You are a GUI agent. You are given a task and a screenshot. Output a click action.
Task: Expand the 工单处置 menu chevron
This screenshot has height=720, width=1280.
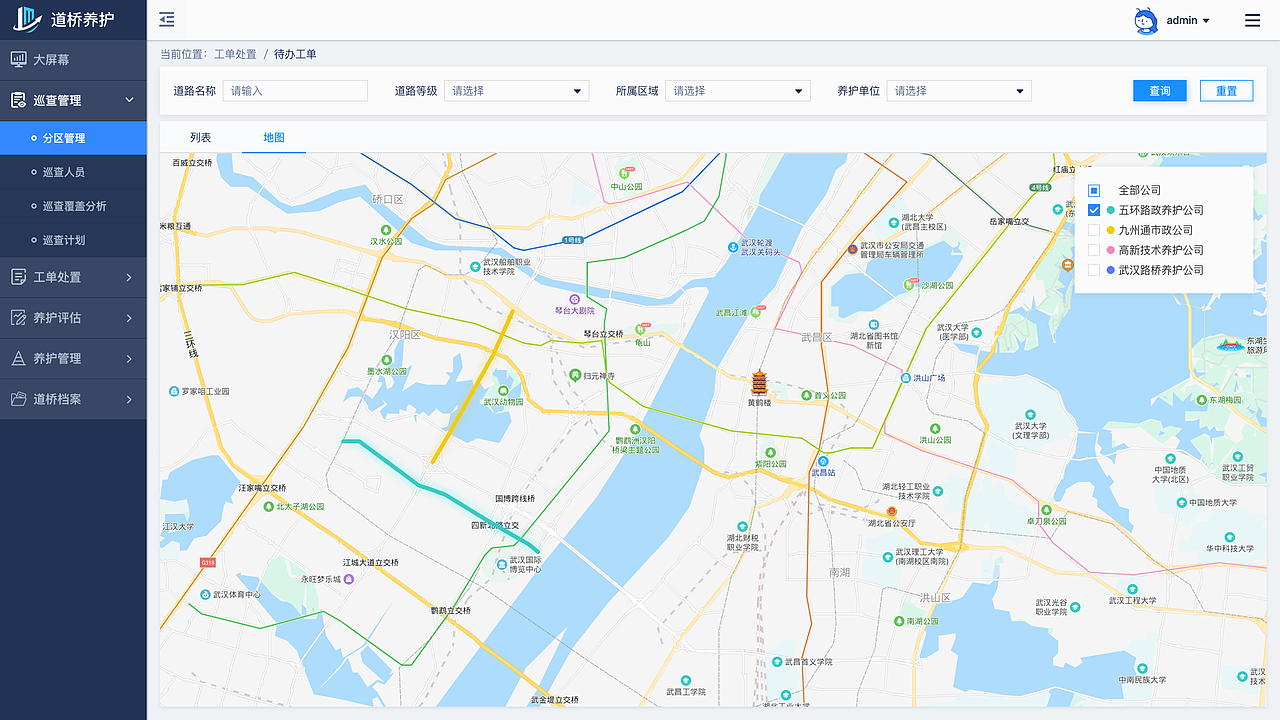(x=129, y=277)
